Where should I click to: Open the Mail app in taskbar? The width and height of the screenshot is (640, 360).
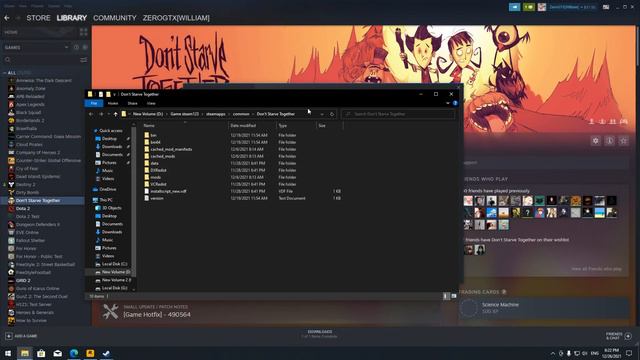click(58, 353)
